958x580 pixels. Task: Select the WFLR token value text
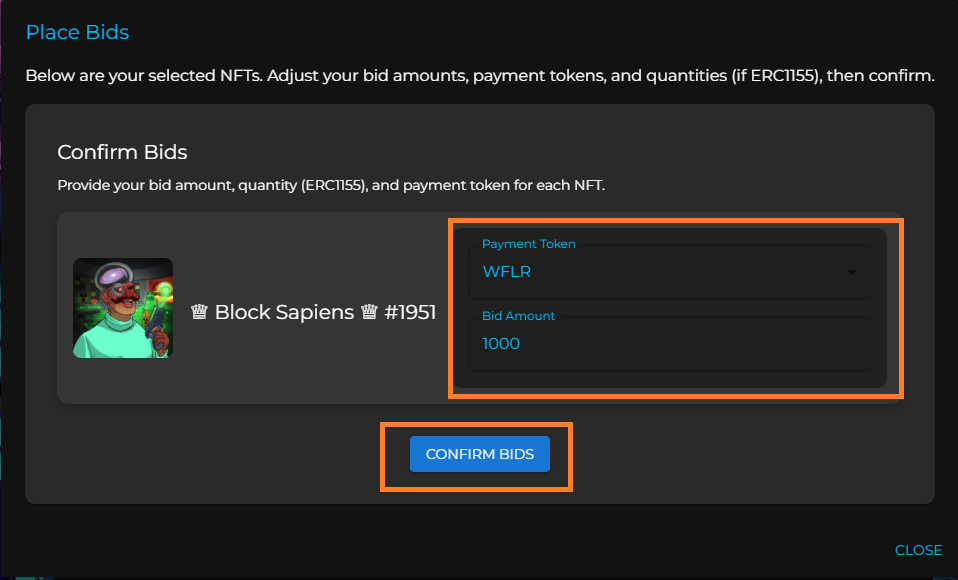pos(500,272)
